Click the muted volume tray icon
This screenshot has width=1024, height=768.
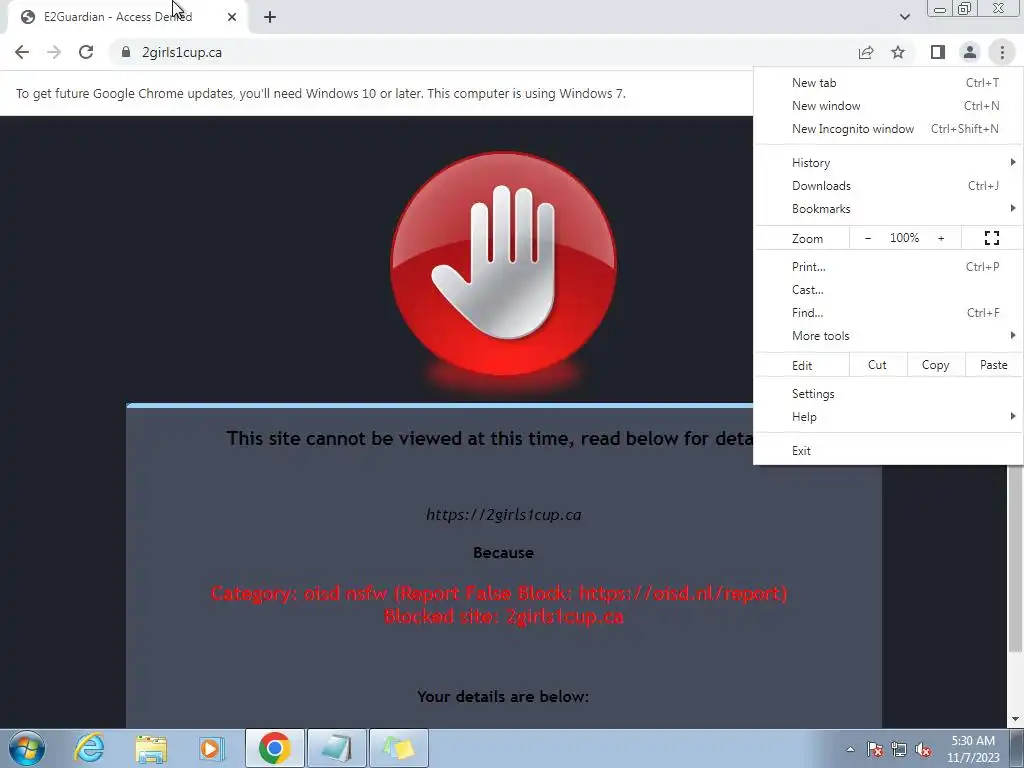coord(923,749)
